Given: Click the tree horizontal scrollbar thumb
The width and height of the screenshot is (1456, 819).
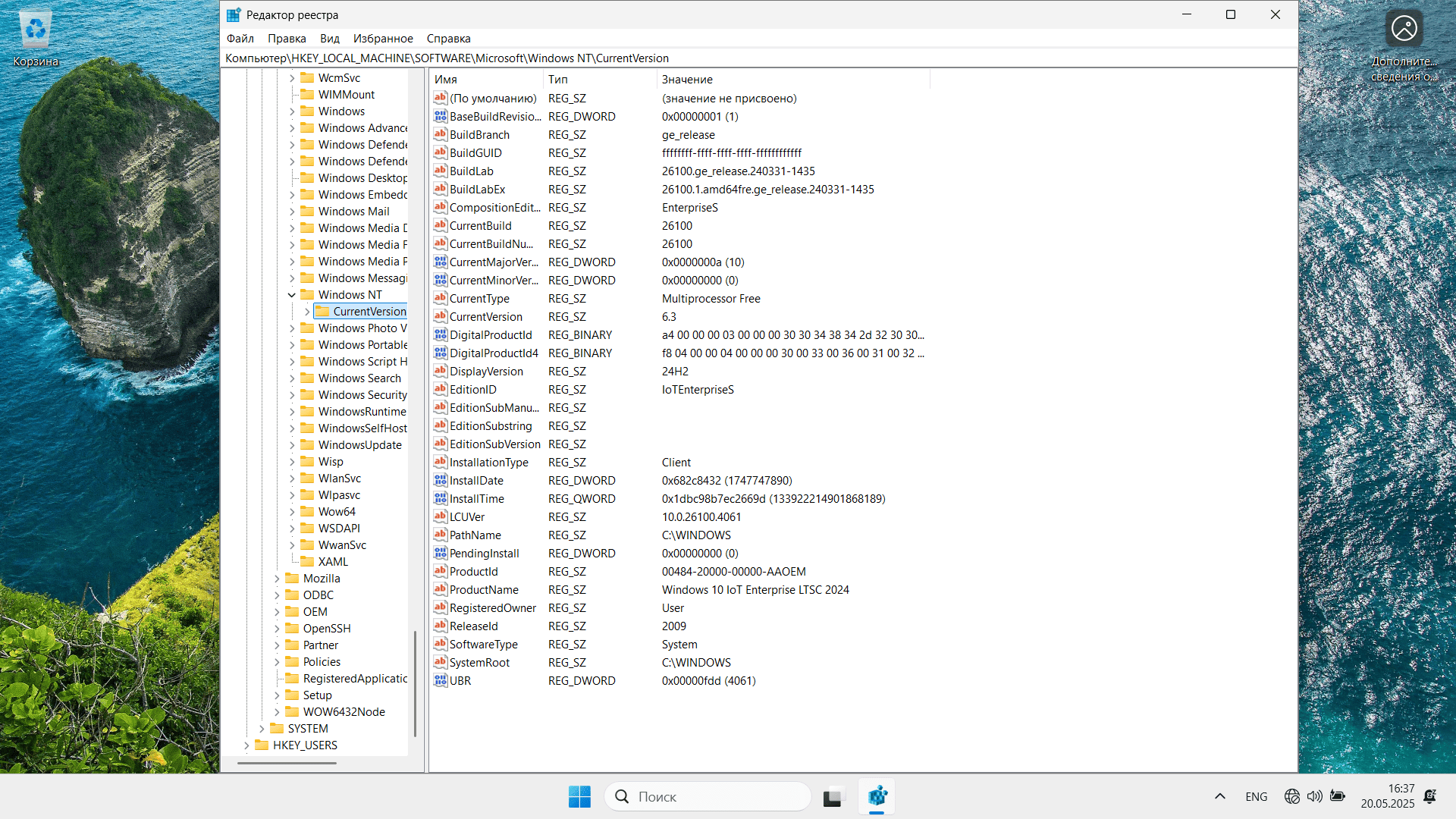Looking at the screenshot, I should click(287, 763).
